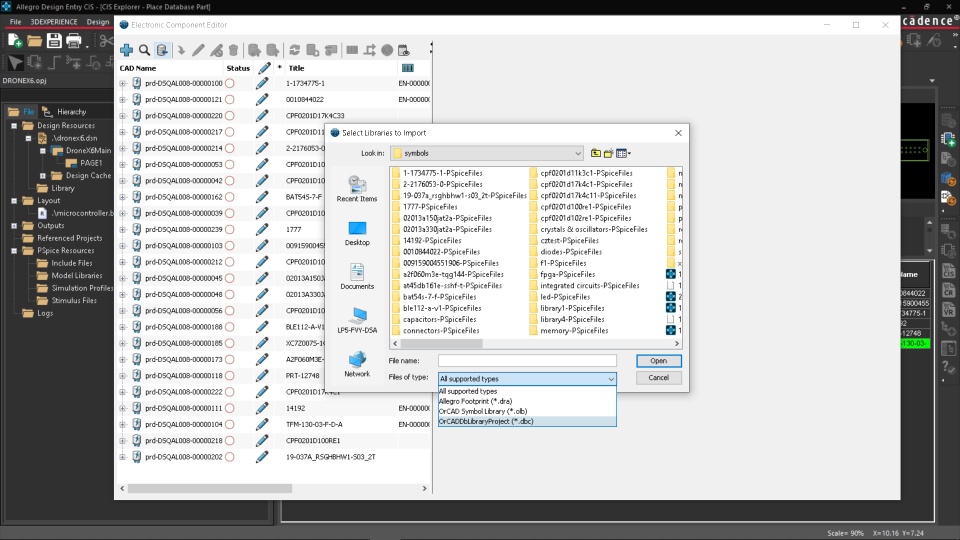Open the File menu
960x540 pixels.
[x=15, y=21]
